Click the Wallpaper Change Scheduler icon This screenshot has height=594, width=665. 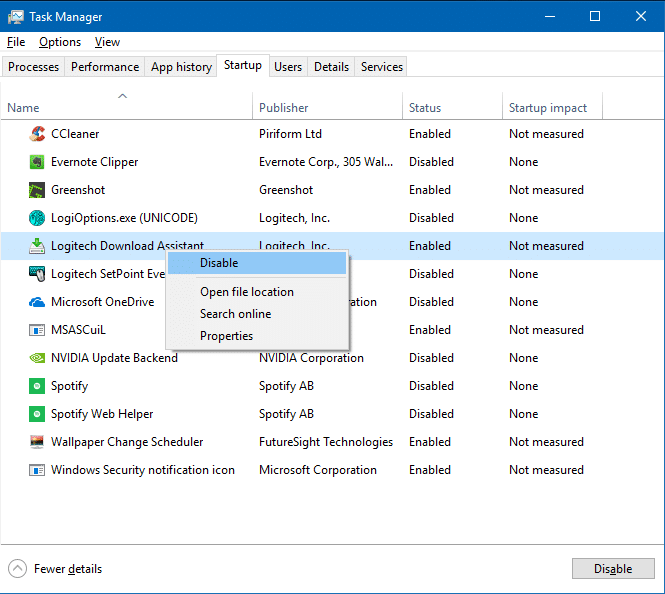click(37, 442)
